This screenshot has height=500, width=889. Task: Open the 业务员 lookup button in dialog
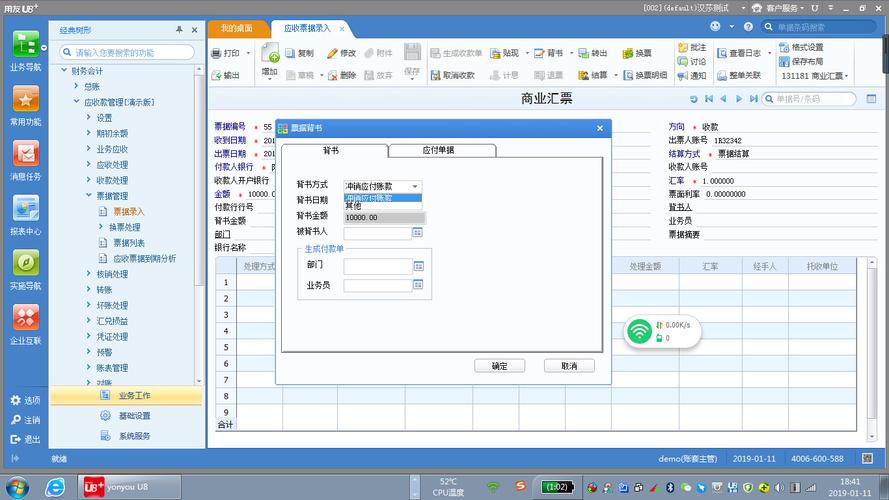(418, 285)
